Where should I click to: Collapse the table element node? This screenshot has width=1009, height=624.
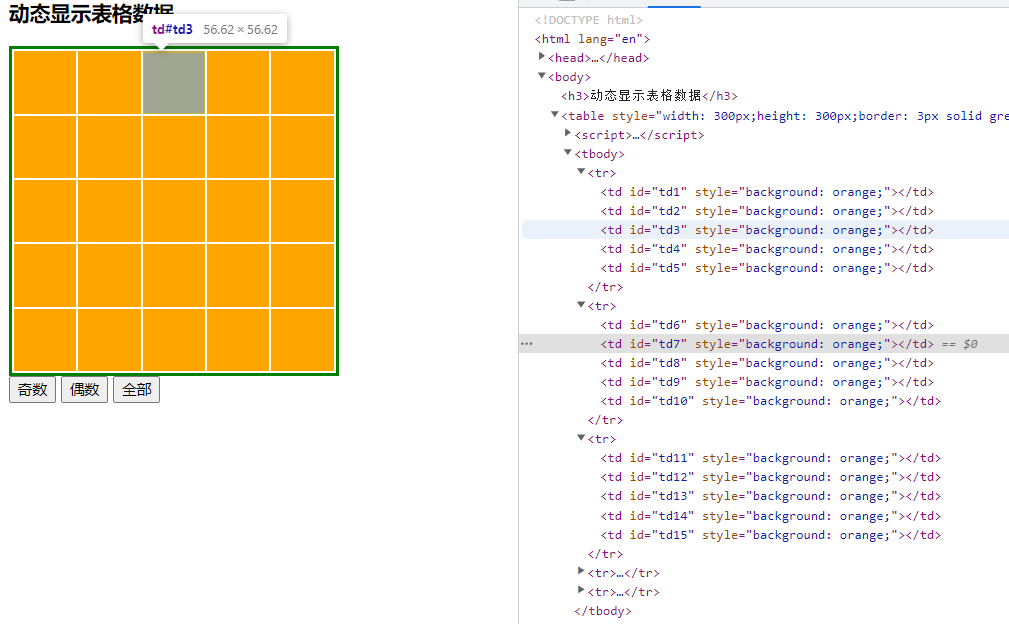(x=555, y=115)
